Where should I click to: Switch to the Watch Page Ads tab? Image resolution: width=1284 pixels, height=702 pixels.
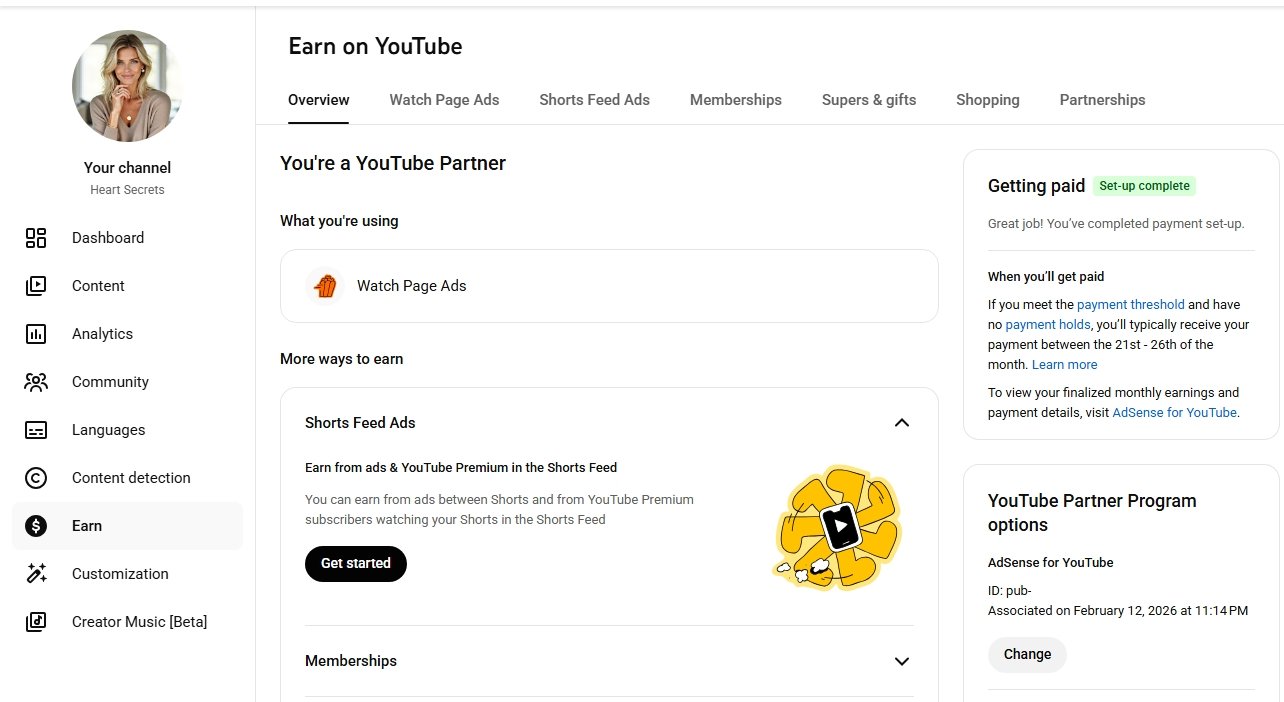(444, 100)
